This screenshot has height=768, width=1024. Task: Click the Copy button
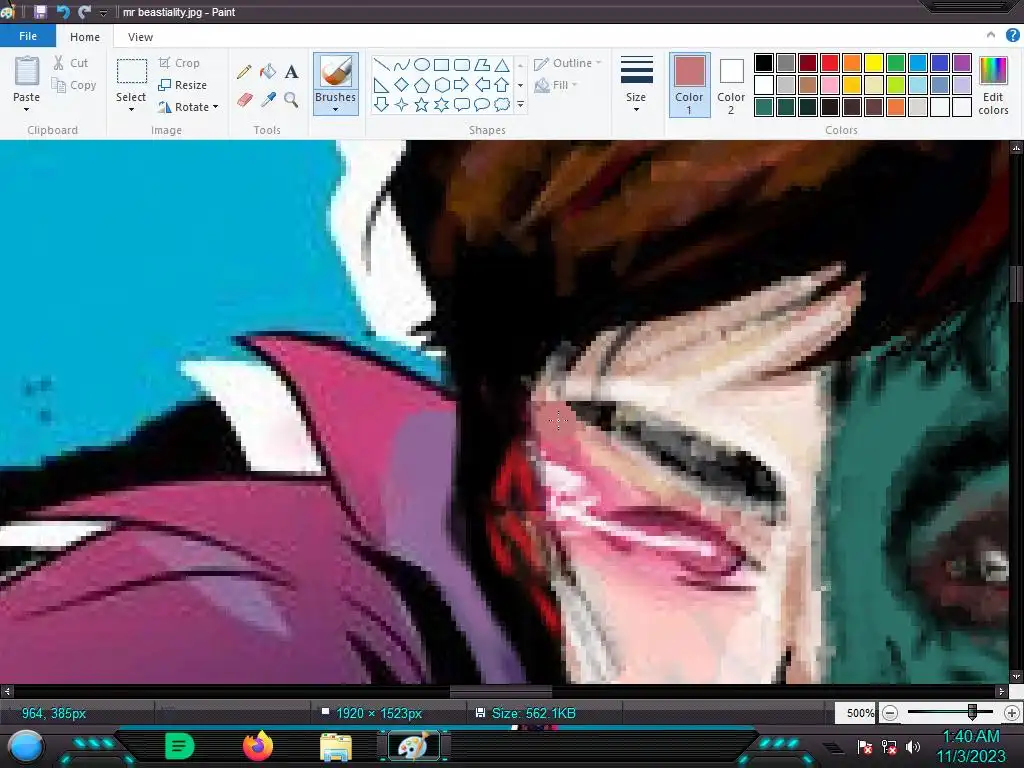(74, 85)
